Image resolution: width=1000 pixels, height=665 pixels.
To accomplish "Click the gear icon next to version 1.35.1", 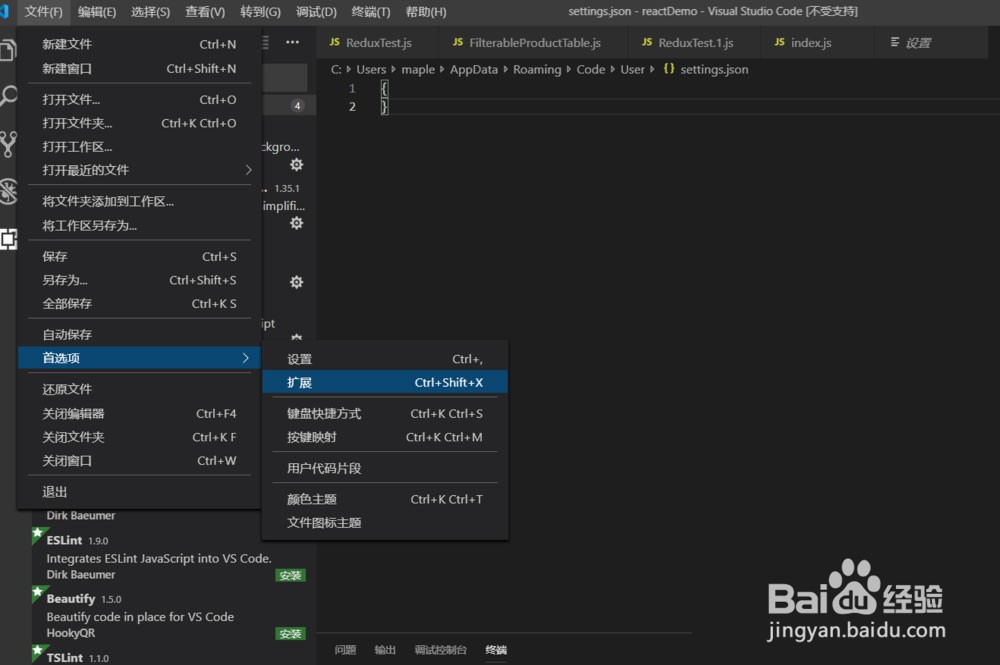I will [x=297, y=164].
